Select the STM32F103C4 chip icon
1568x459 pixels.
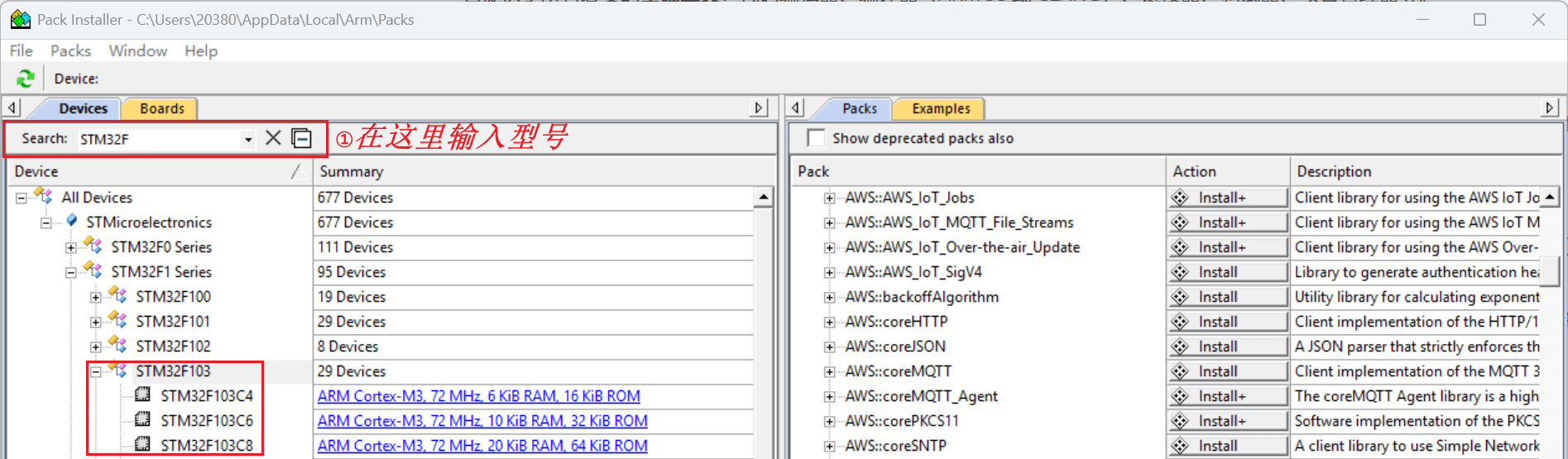click(x=142, y=395)
